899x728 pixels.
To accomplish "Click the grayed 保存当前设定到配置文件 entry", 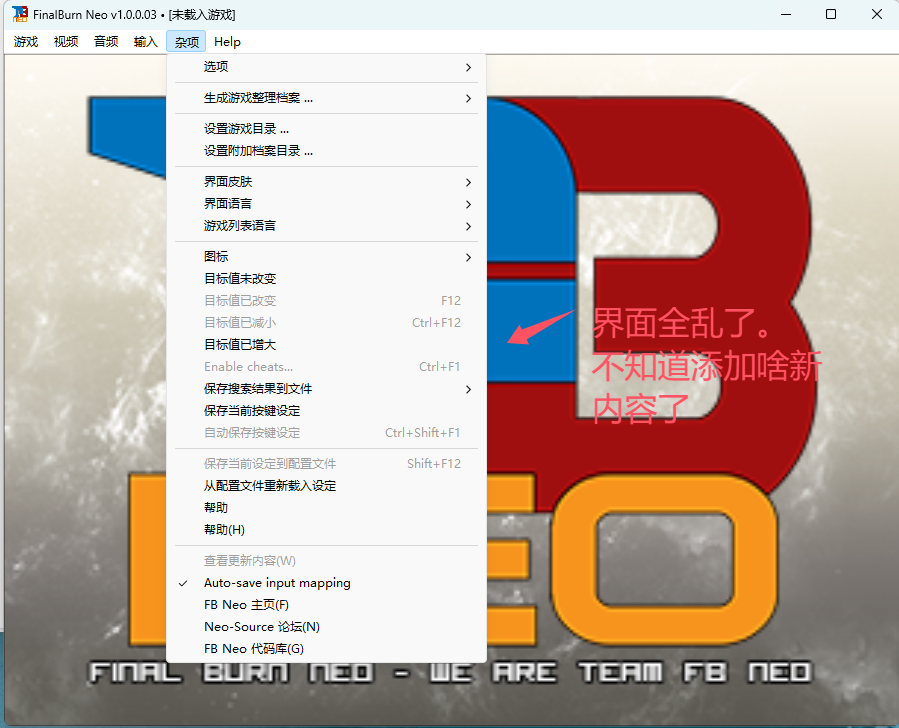I will click(x=326, y=464).
